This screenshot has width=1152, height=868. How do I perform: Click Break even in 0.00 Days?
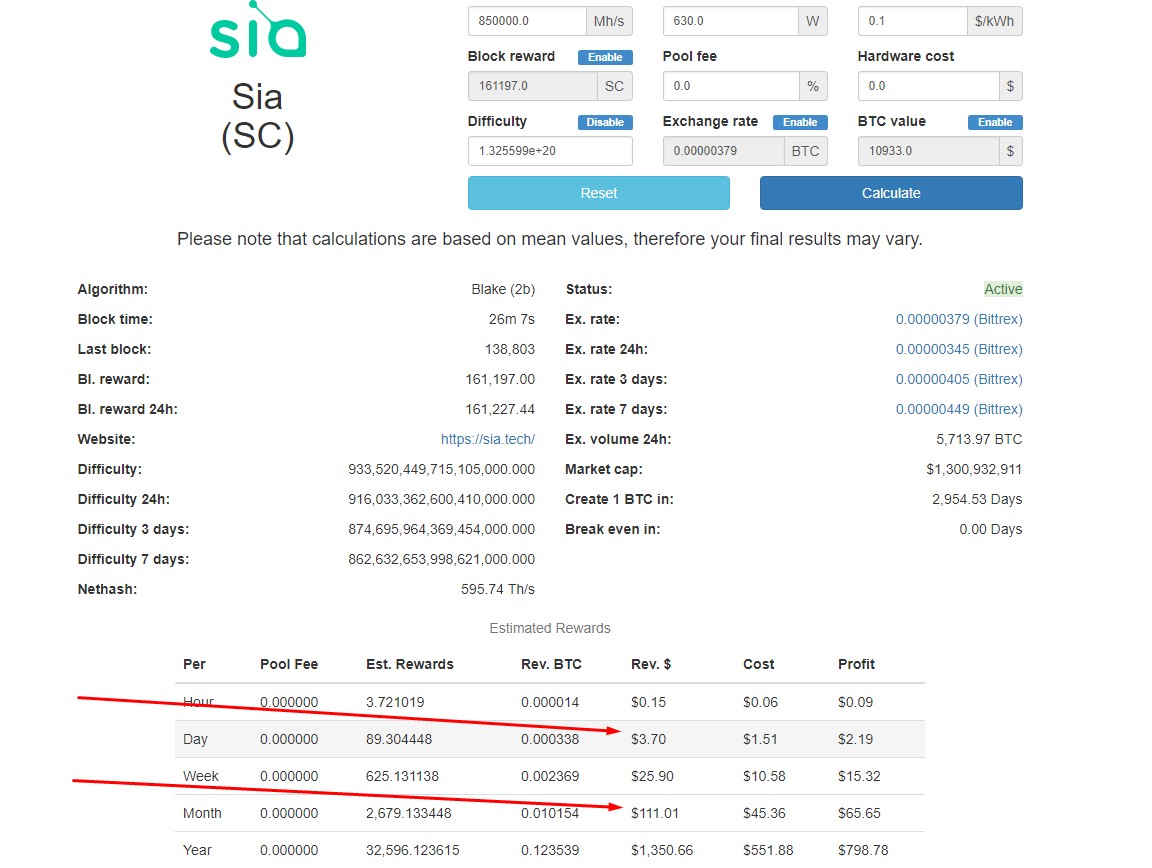click(990, 529)
